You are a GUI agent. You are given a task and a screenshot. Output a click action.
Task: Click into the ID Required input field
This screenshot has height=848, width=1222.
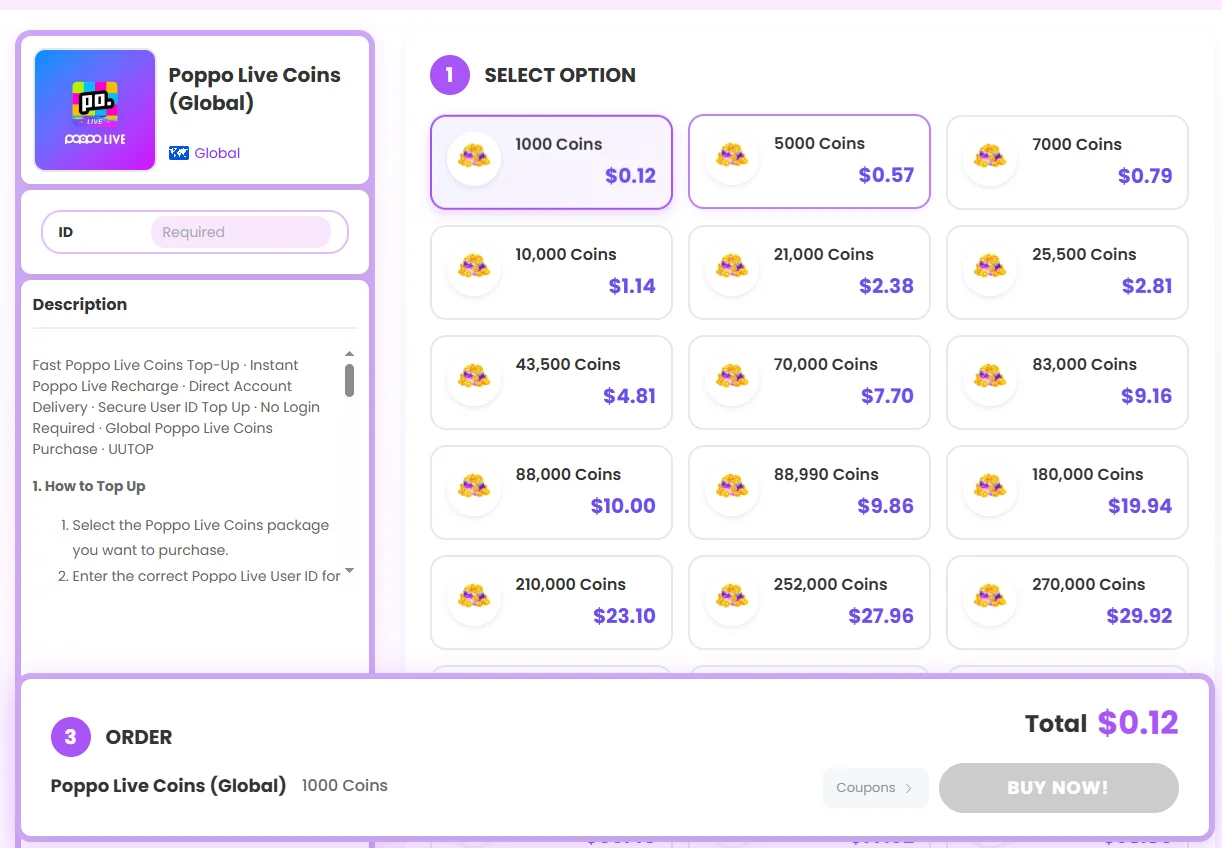point(240,232)
